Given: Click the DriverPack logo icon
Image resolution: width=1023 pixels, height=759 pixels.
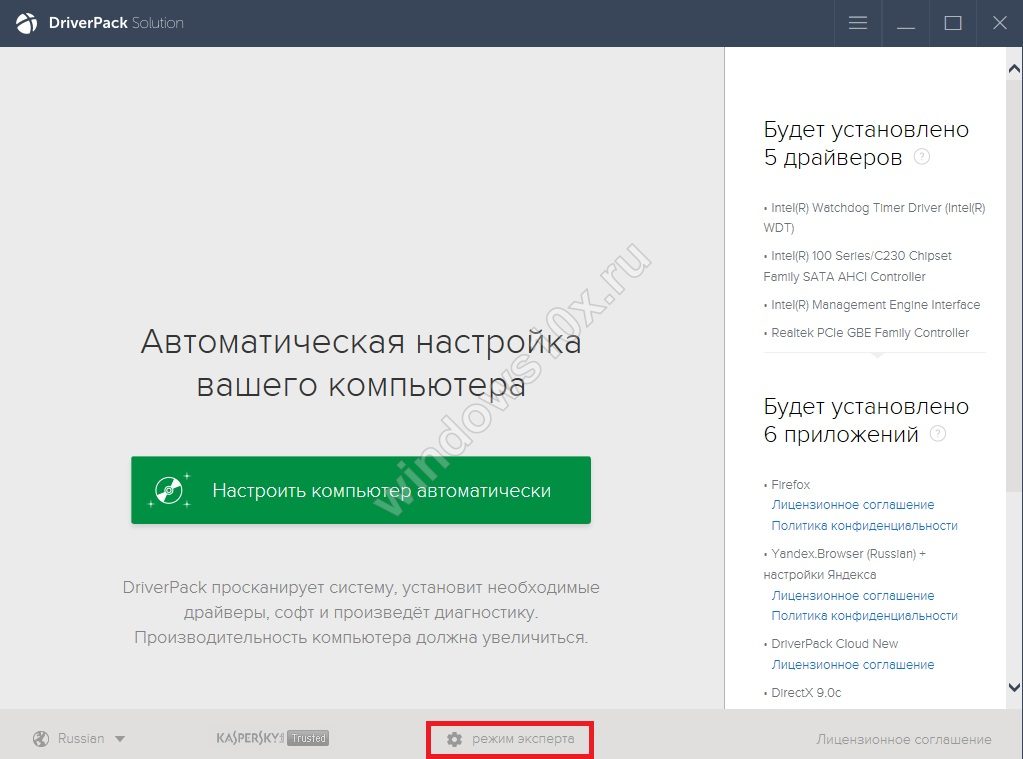Looking at the screenshot, I should pos(27,23).
